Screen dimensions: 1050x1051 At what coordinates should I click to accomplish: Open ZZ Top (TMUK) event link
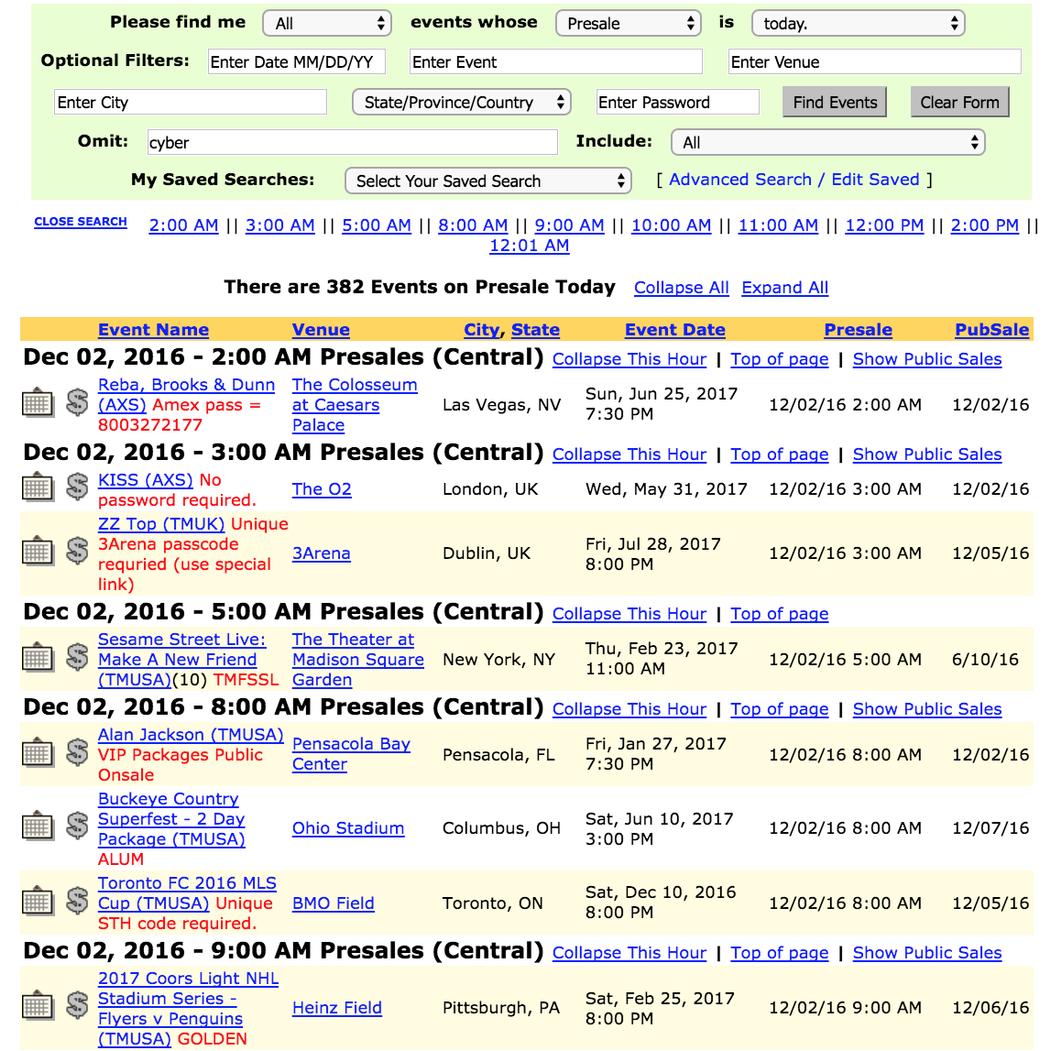pyautogui.click(x=161, y=524)
